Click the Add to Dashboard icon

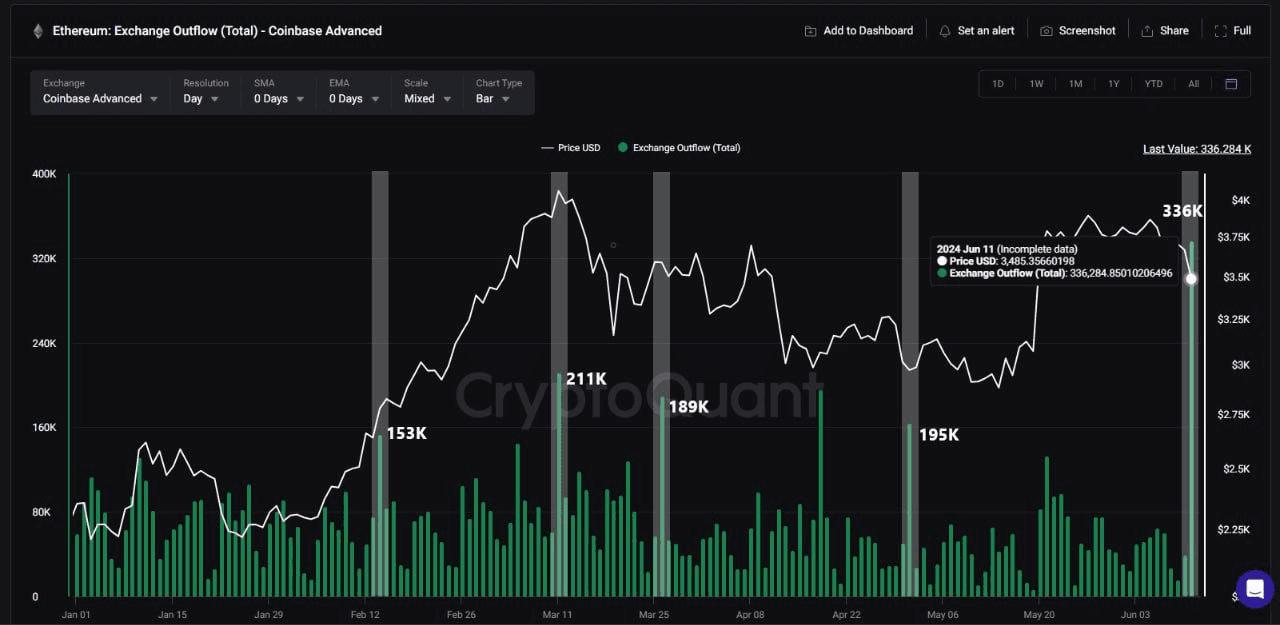[x=810, y=31]
